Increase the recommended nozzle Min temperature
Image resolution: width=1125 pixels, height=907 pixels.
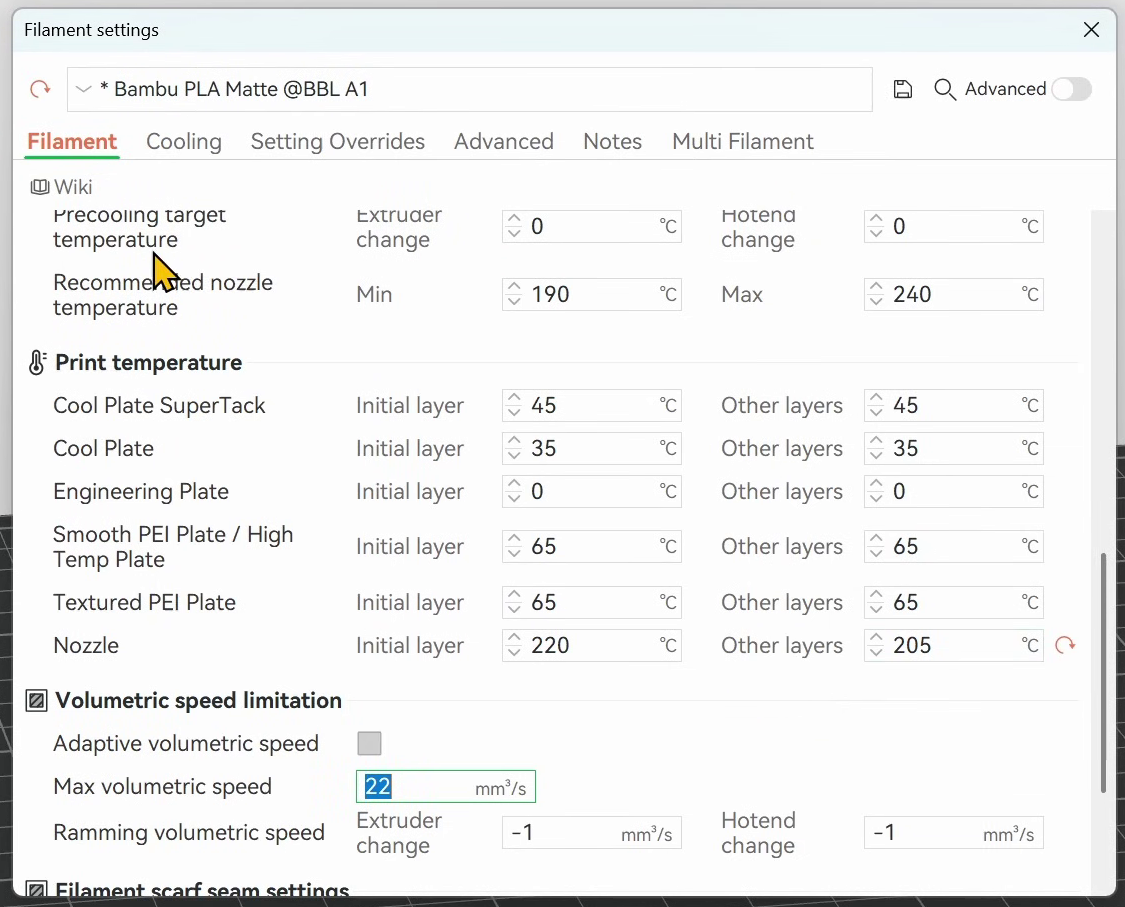[x=514, y=287]
